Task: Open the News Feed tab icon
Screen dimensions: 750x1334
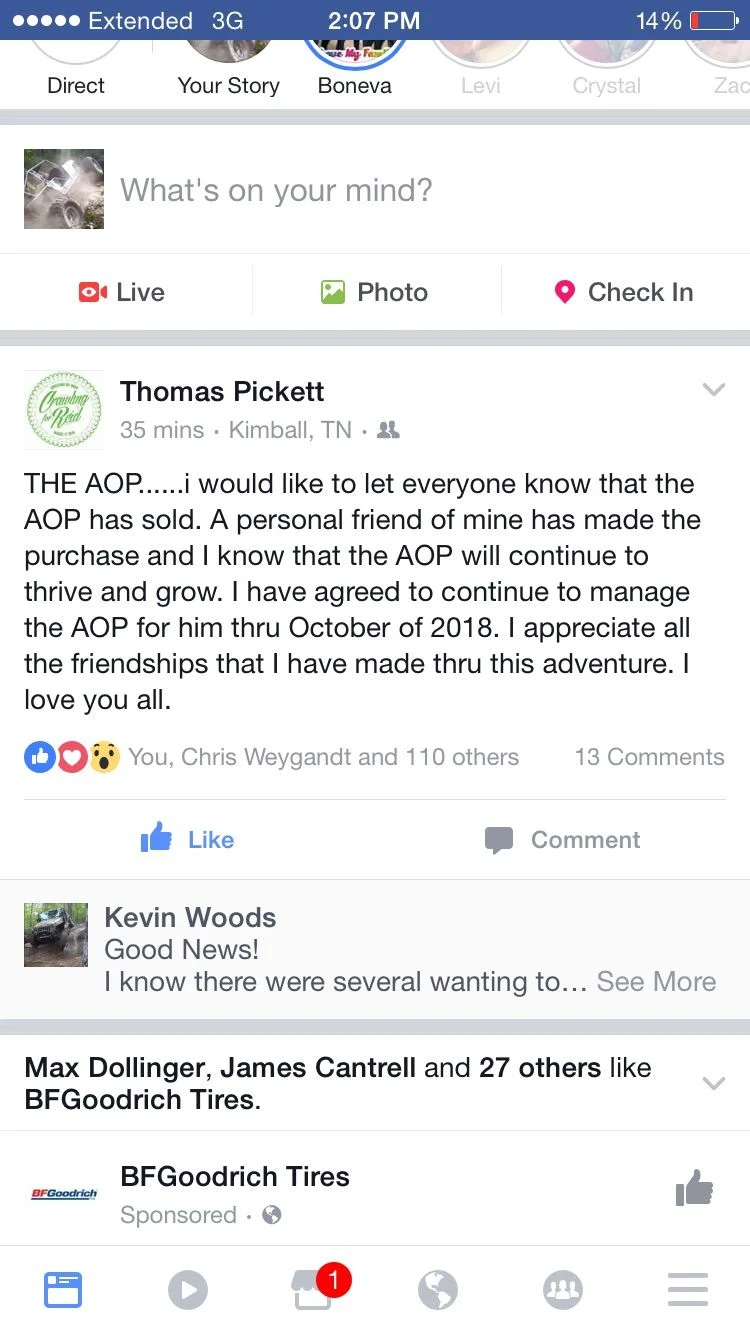Action: tap(63, 1289)
